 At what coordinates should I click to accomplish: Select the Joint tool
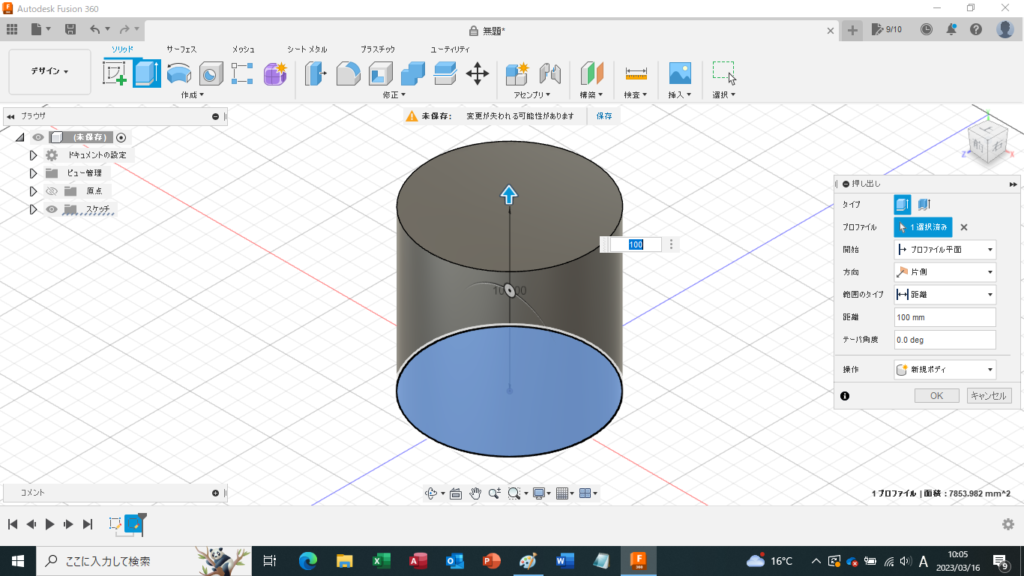pos(550,73)
